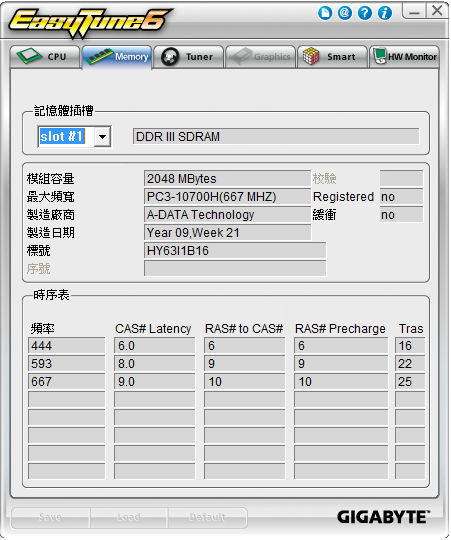Click the Tras value 25 cell
The image size is (451, 540).
pyautogui.click(x=410, y=382)
